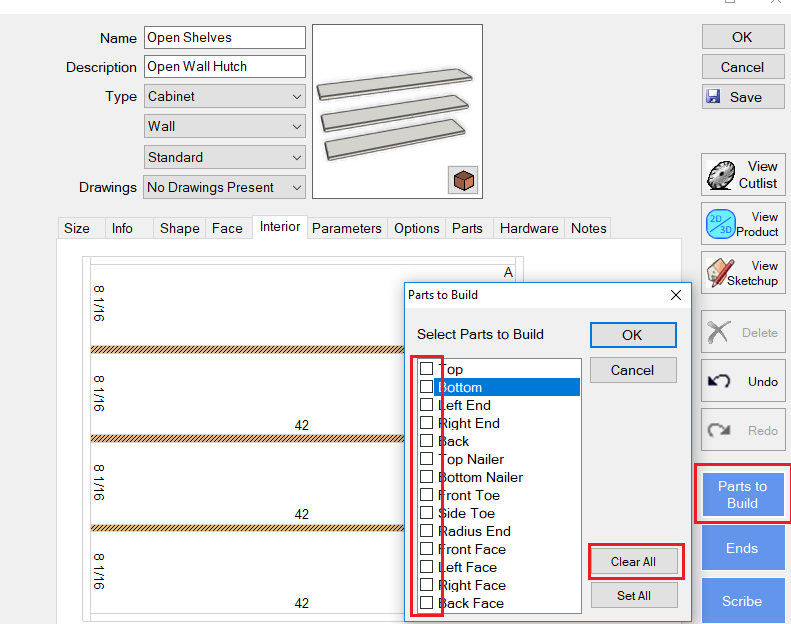
Task: Click the Clear All button
Action: coord(633,561)
